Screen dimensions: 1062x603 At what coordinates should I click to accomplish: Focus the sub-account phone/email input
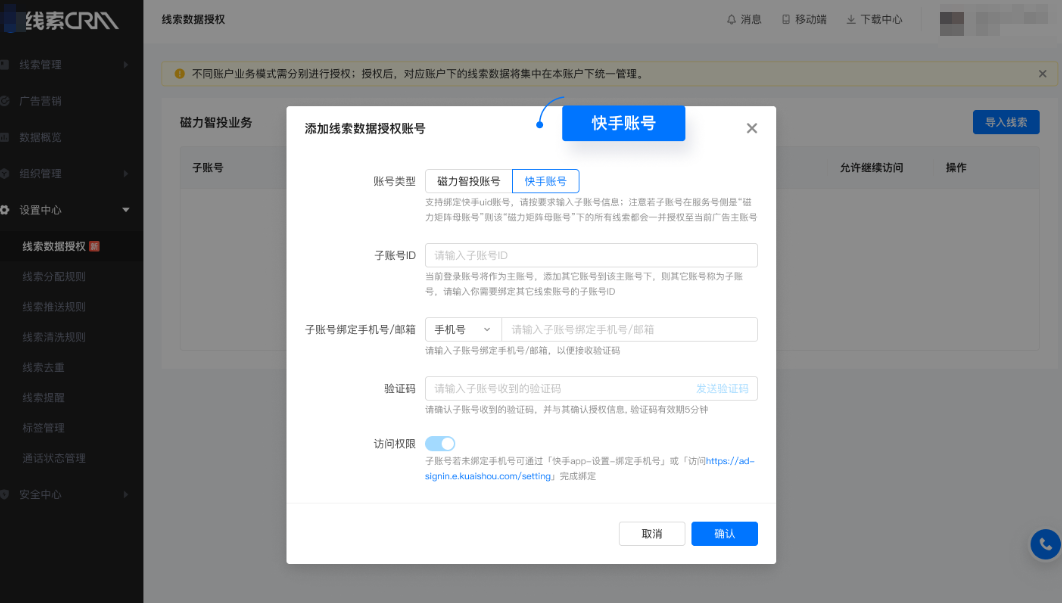point(629,329)
